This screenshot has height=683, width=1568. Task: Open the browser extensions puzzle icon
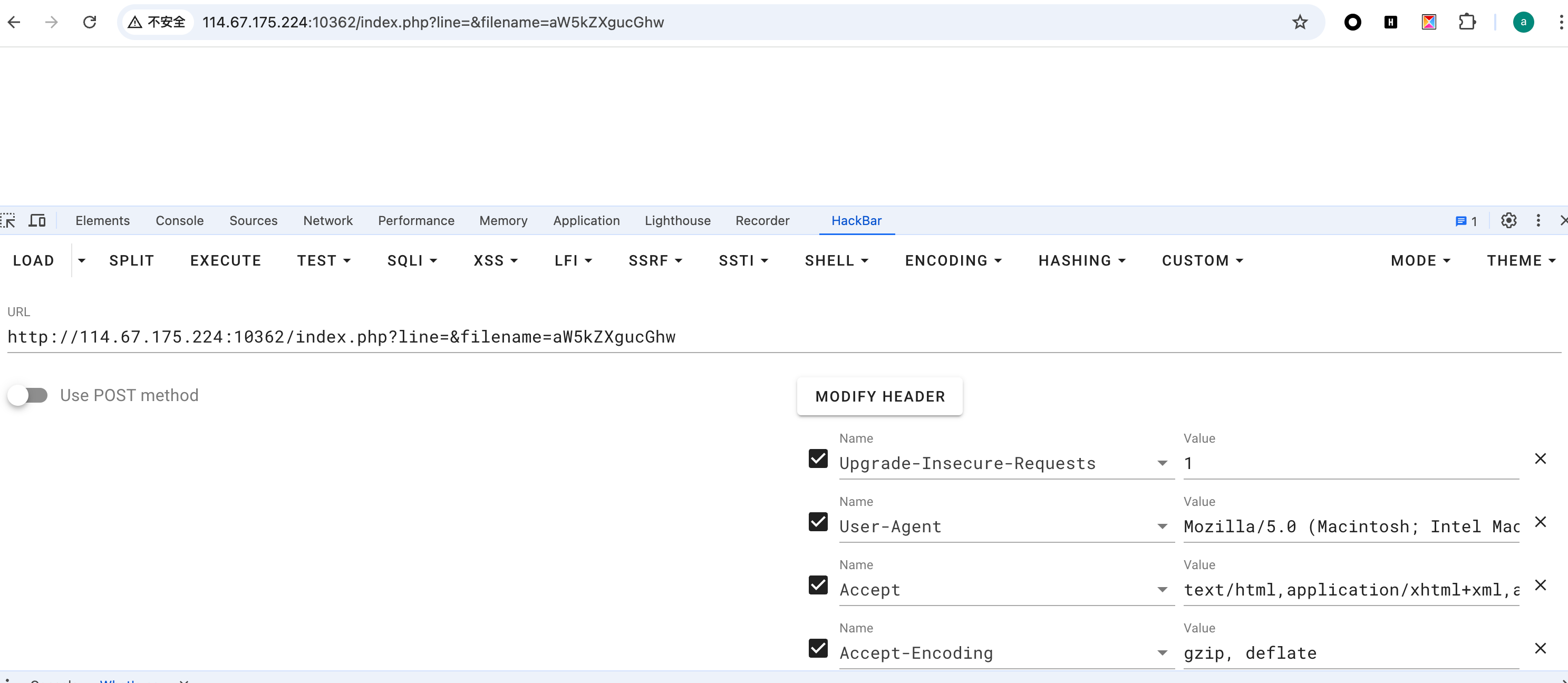pos(1467,23)
